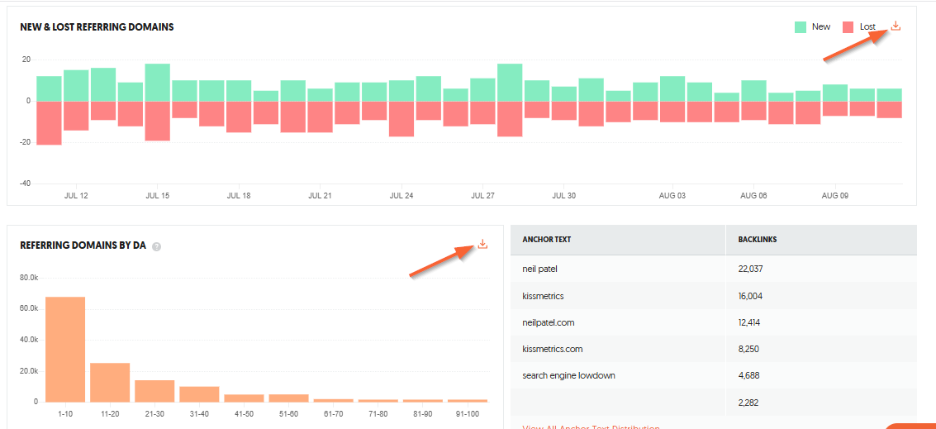
Task: Click the 51-60 DA bar
Action: tap(289, 398)
